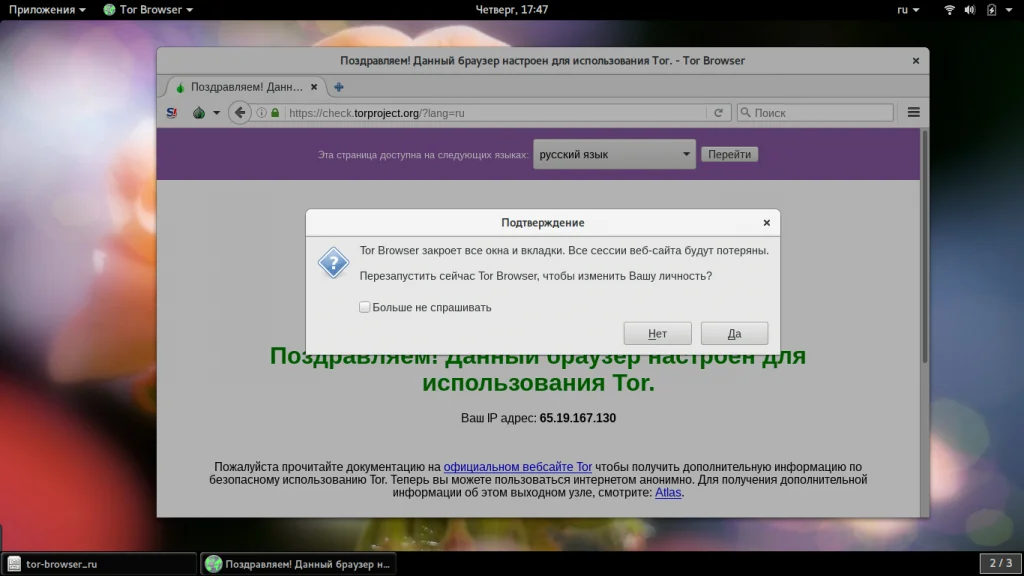This screenshot has width=1024, height=576.
Task: Close the Tor Browser window
Action: click(916, 61)
